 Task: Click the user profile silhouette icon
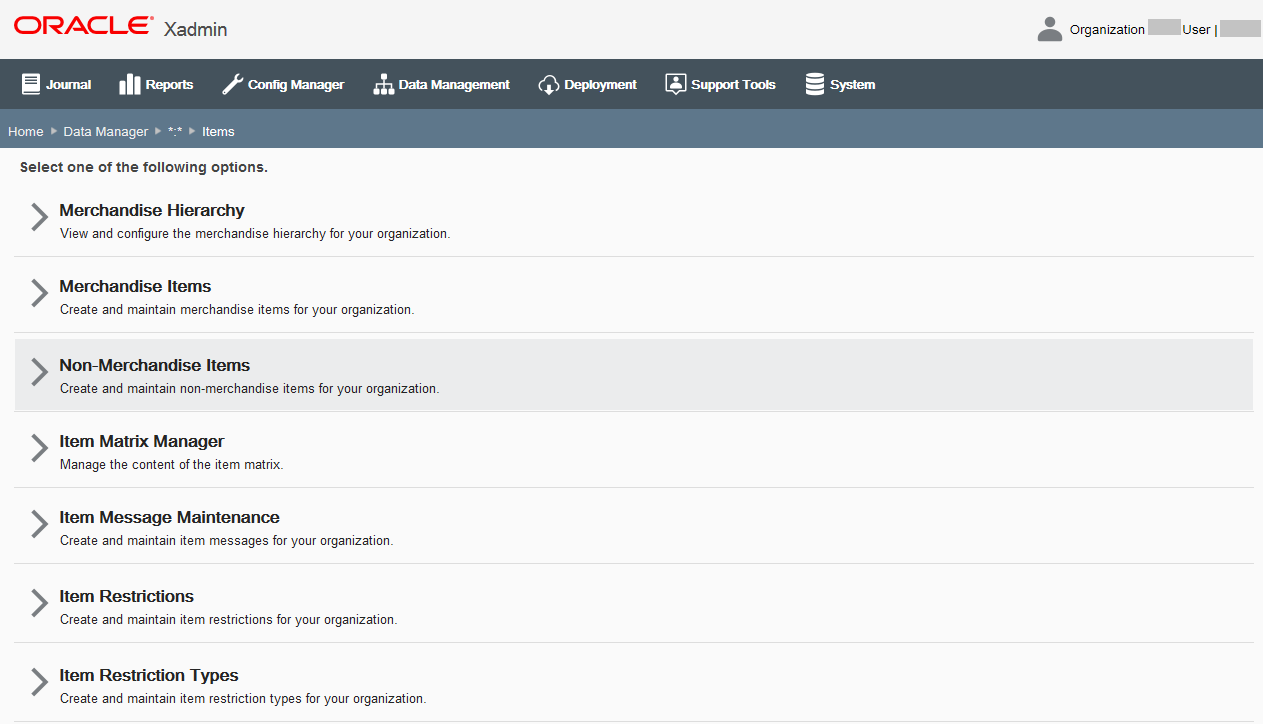tap(1049, 28)
